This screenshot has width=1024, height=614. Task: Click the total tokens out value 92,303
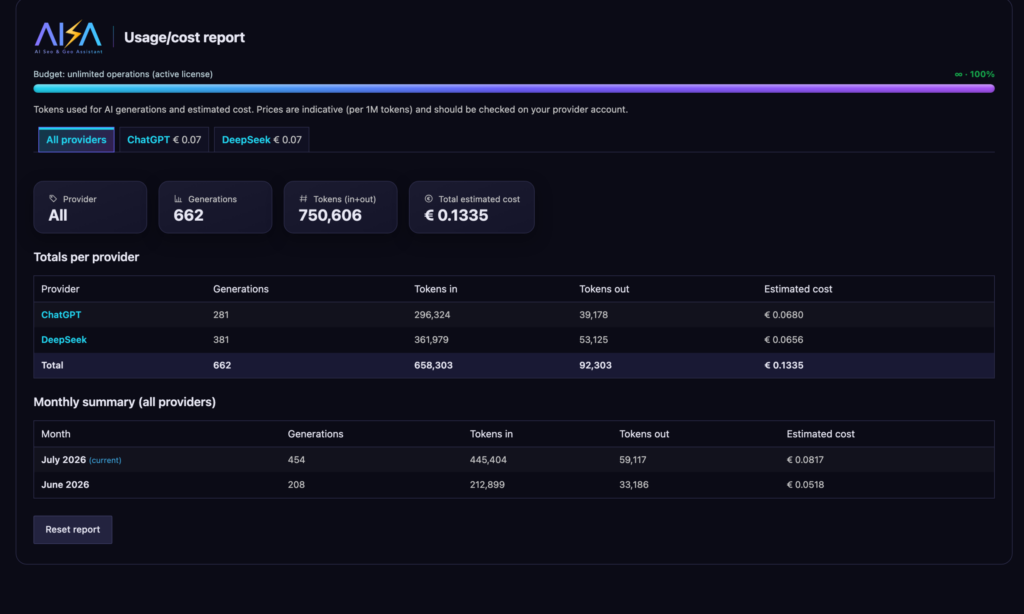coord(596,365)
